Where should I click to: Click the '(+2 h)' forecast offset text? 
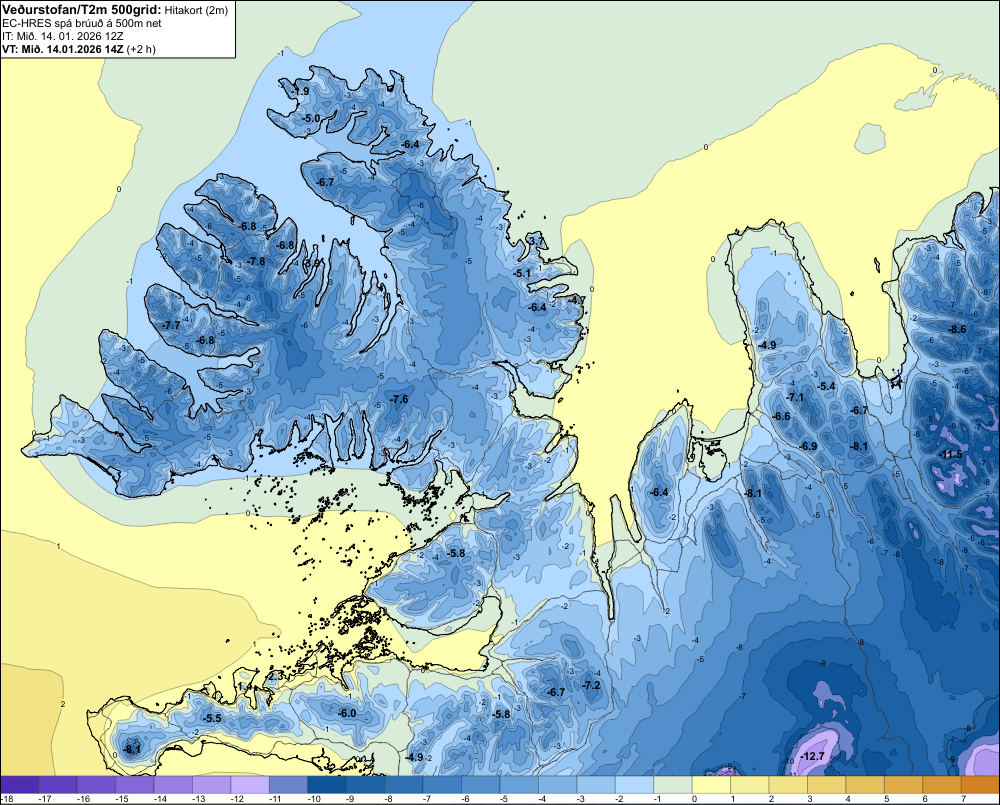click(142, 49)
